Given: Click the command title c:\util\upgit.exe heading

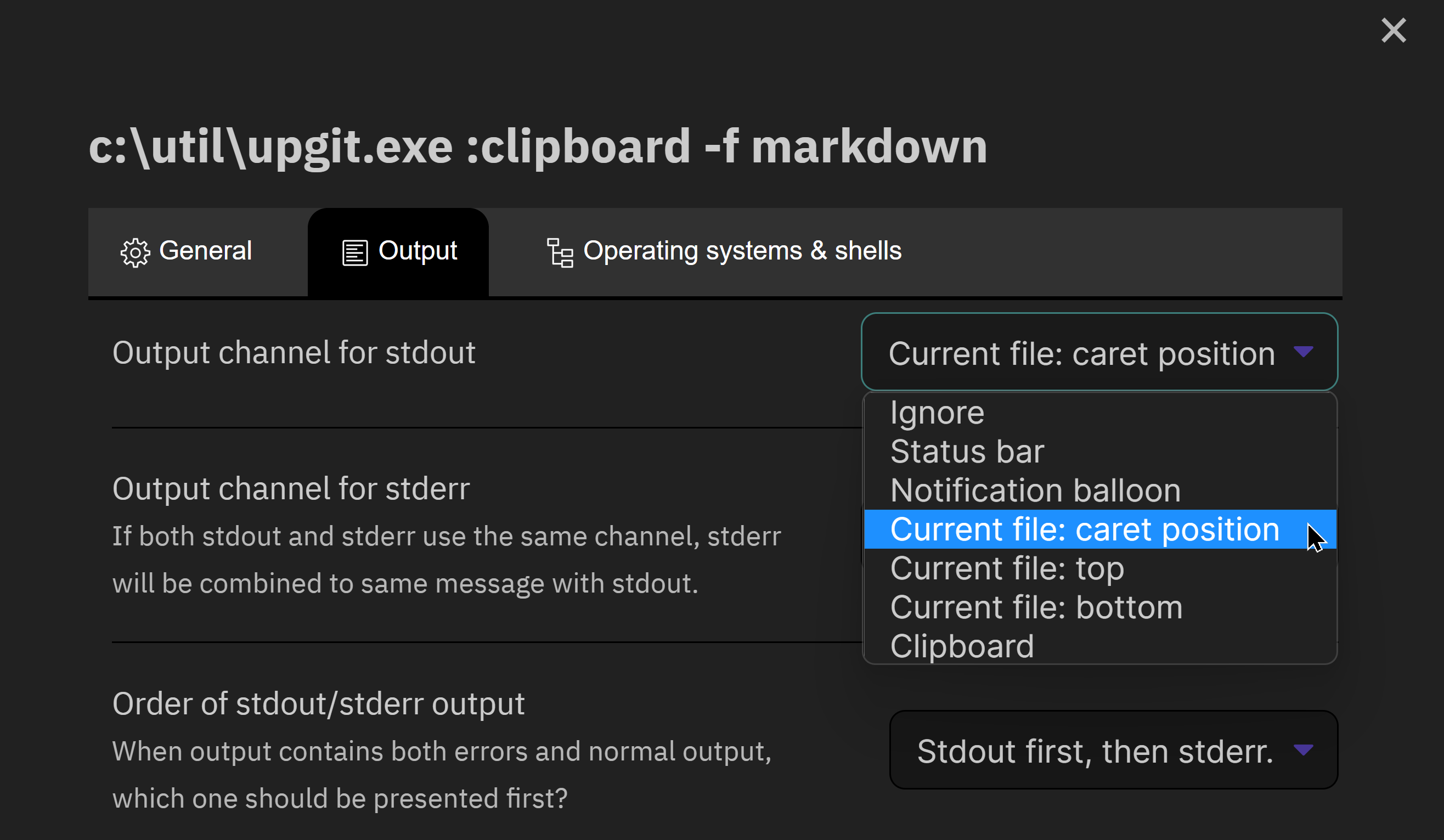Looking at the screenshot, I should (x=538, y=146).
